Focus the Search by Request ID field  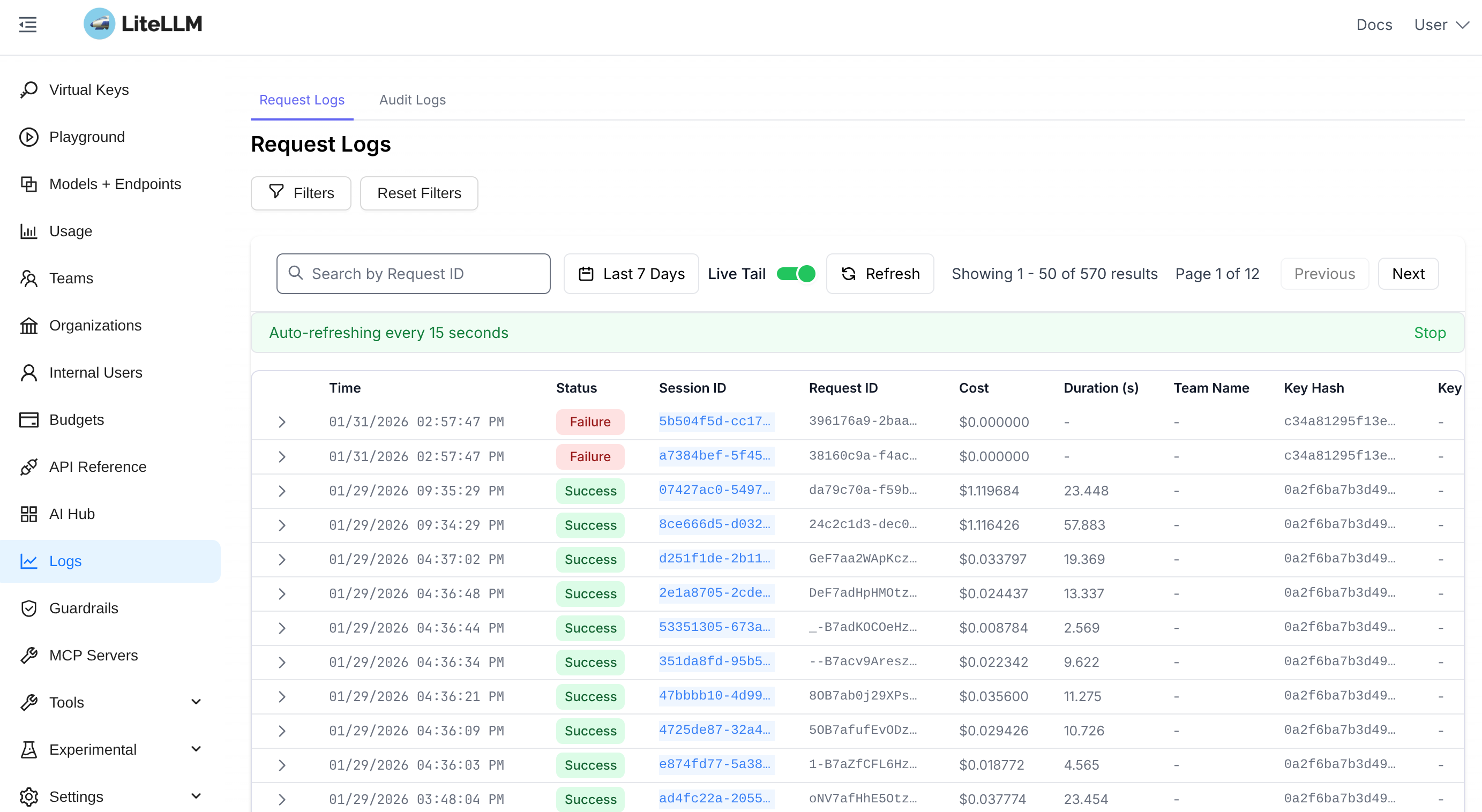[x=414, y=274]
